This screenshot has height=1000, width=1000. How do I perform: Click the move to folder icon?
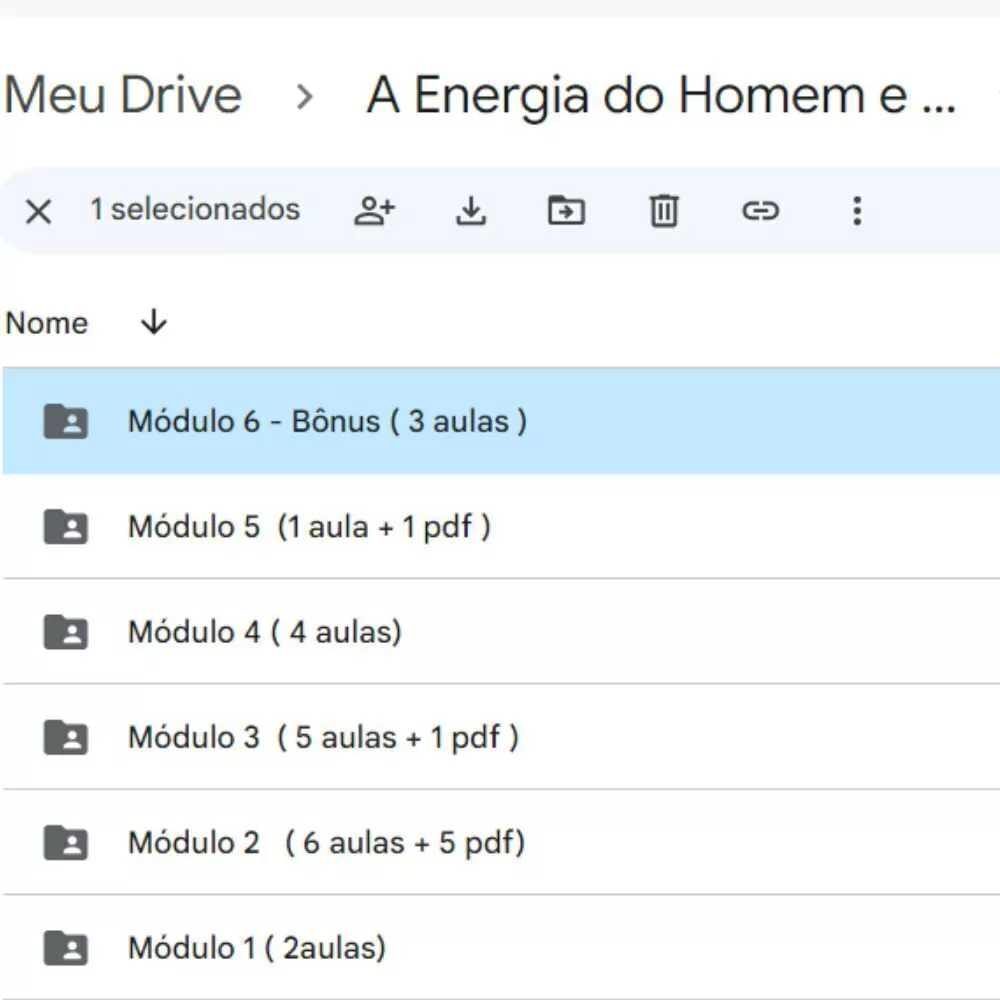566,211
